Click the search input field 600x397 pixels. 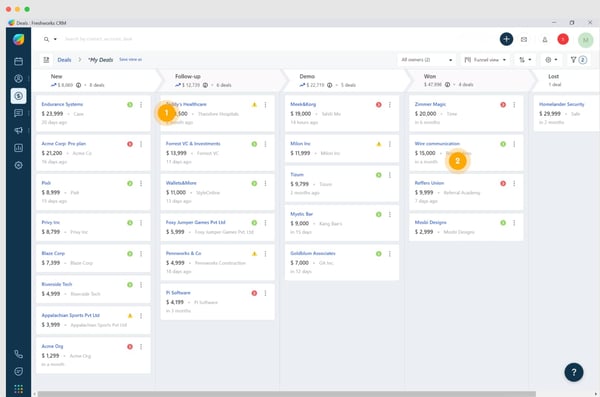(x=99, y=39)
